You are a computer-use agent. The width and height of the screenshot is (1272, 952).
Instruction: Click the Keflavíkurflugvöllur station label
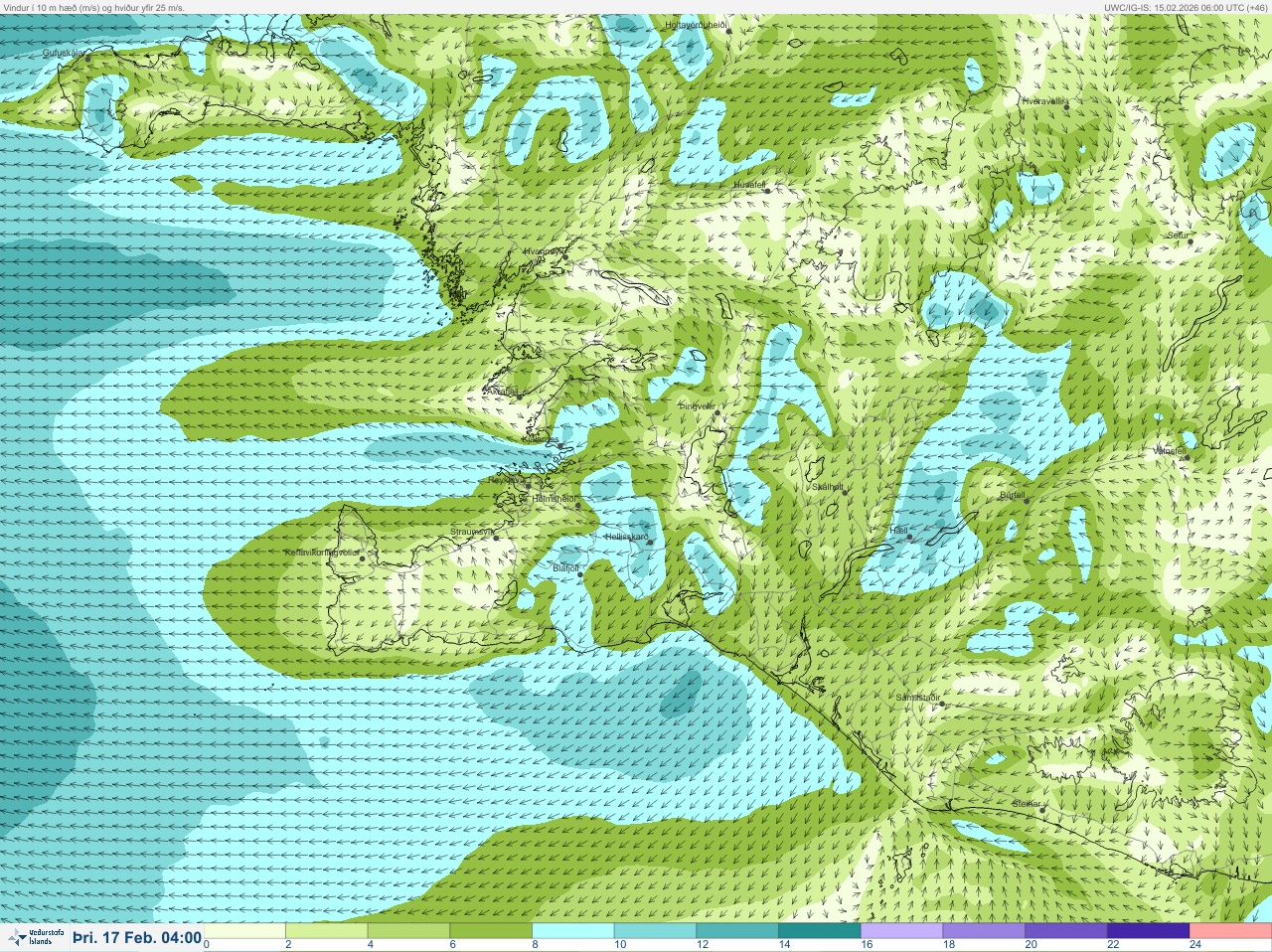pos(321,552)
